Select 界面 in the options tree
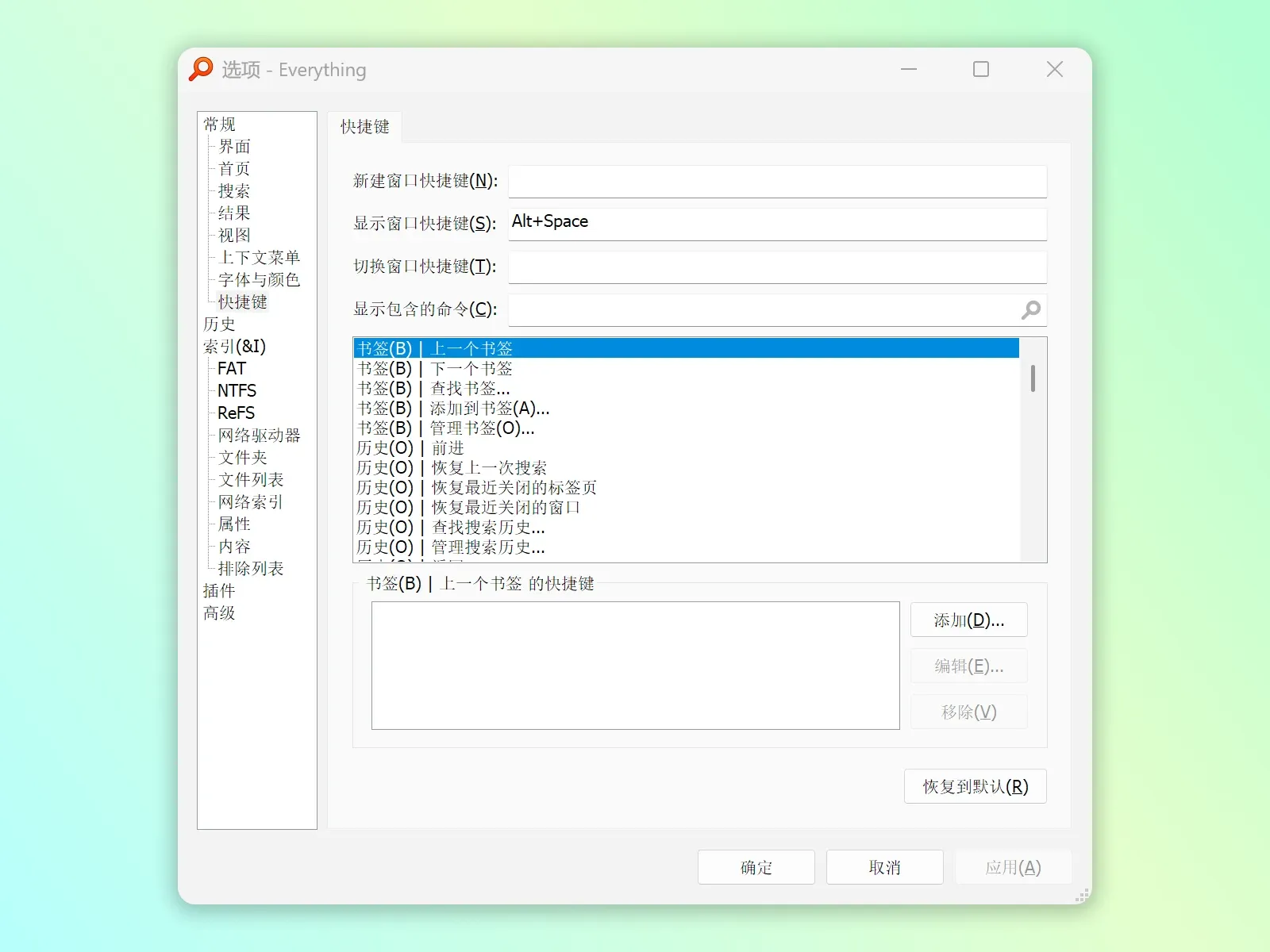 [234, 147]
